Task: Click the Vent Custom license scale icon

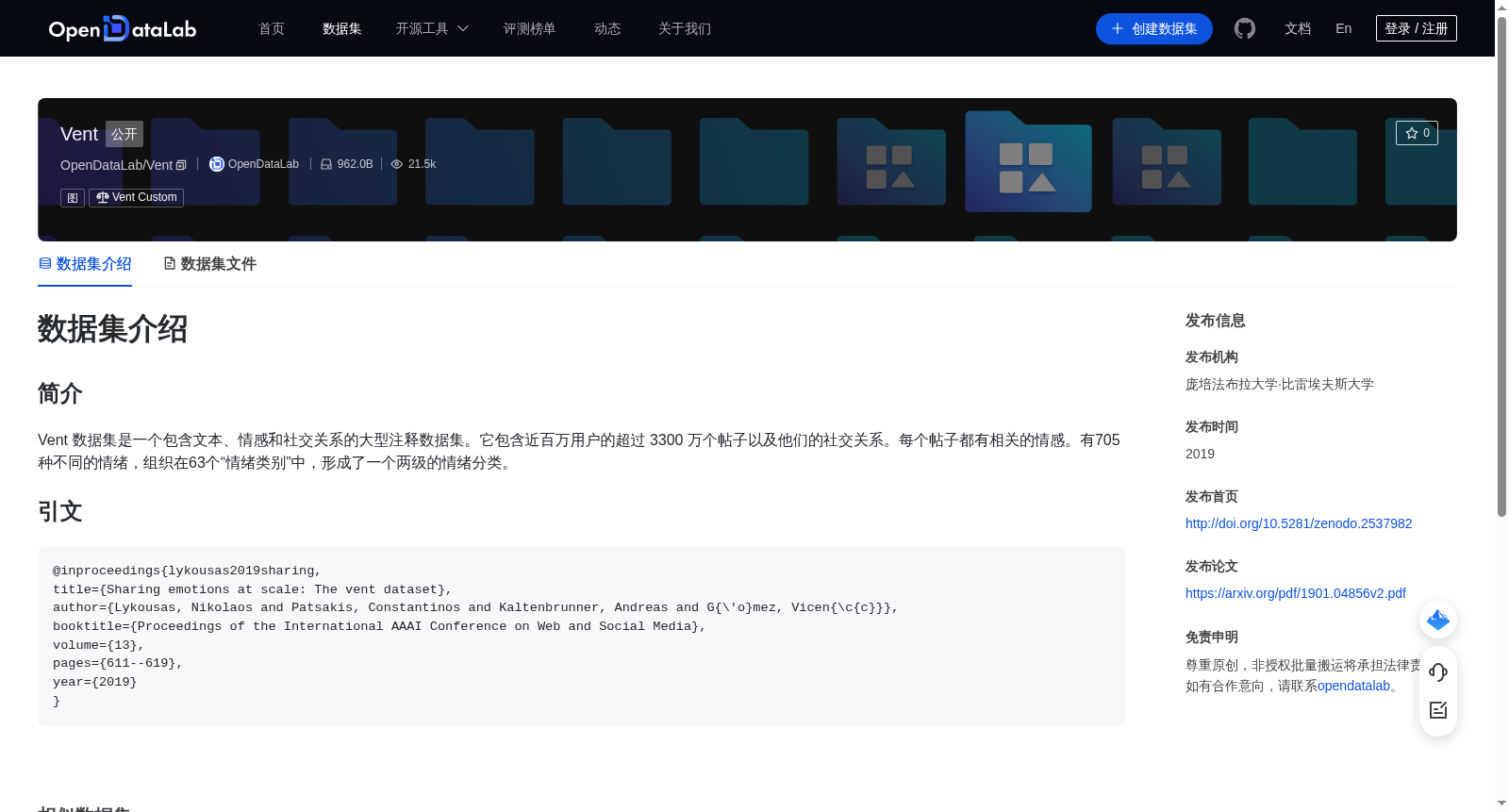Action: point(102,197)
